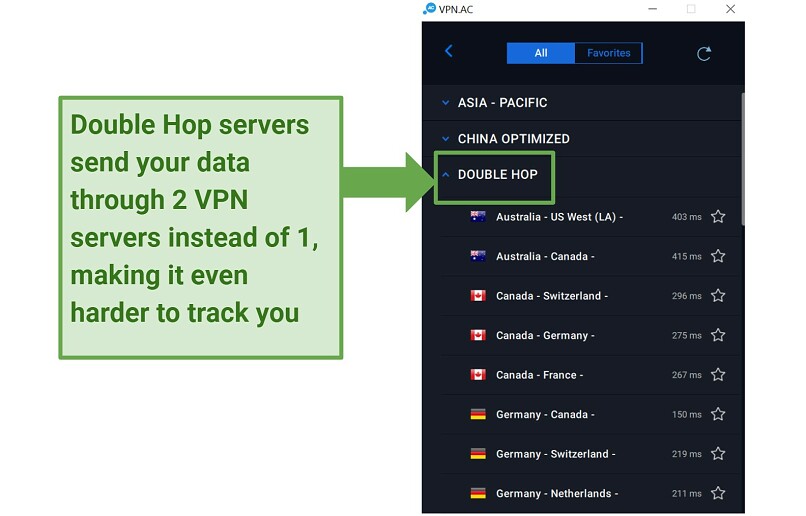Click the German flag beside Germany - Netherlands
Viewport: 806px width, 516px height.
478,493
